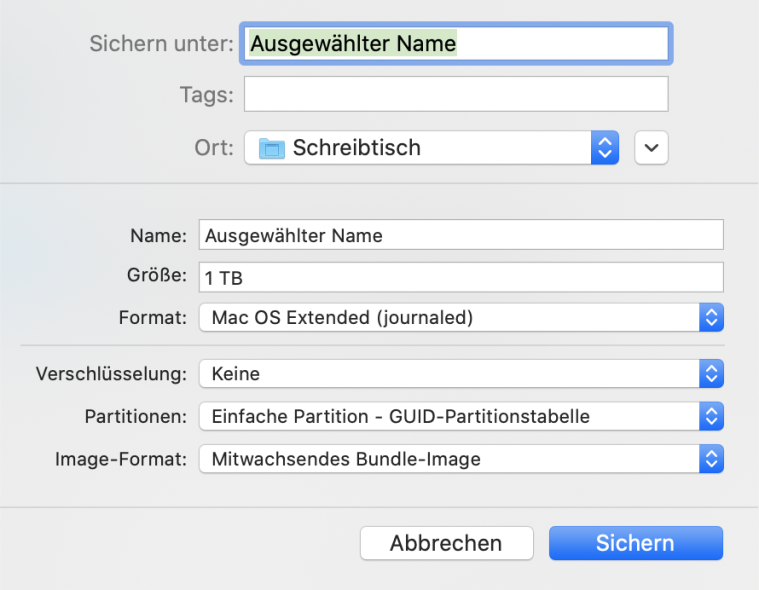Click the Sichern unter label
The width and height of the screenshot is (759, 590).
tap(162, 44)
